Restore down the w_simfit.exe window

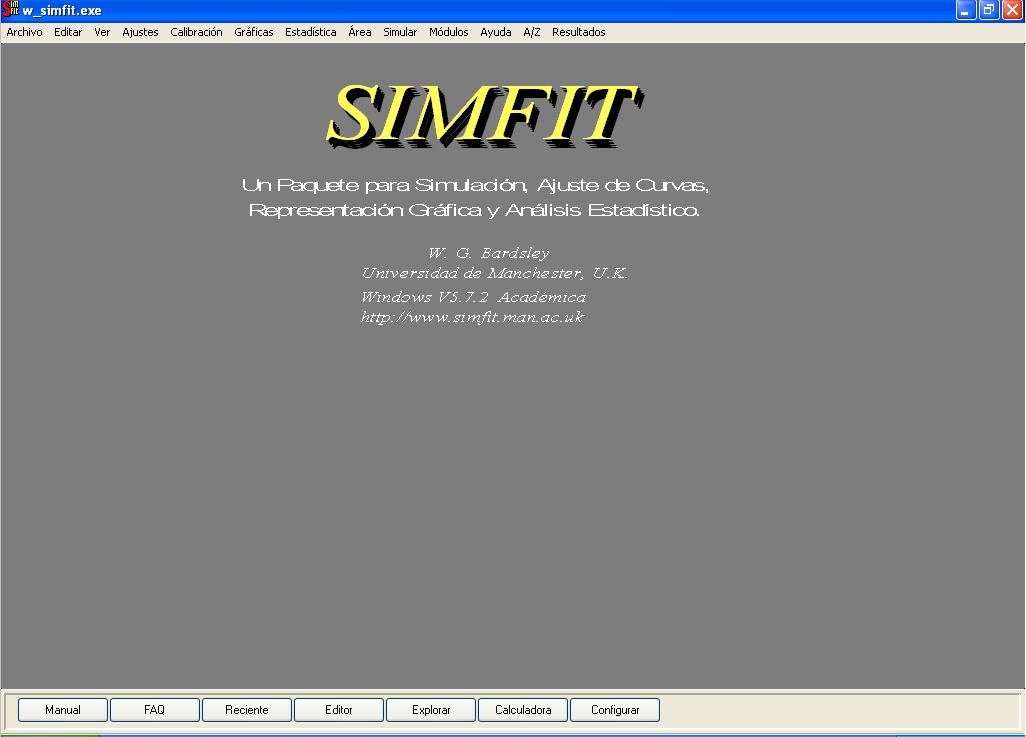[x=989, y=10]
